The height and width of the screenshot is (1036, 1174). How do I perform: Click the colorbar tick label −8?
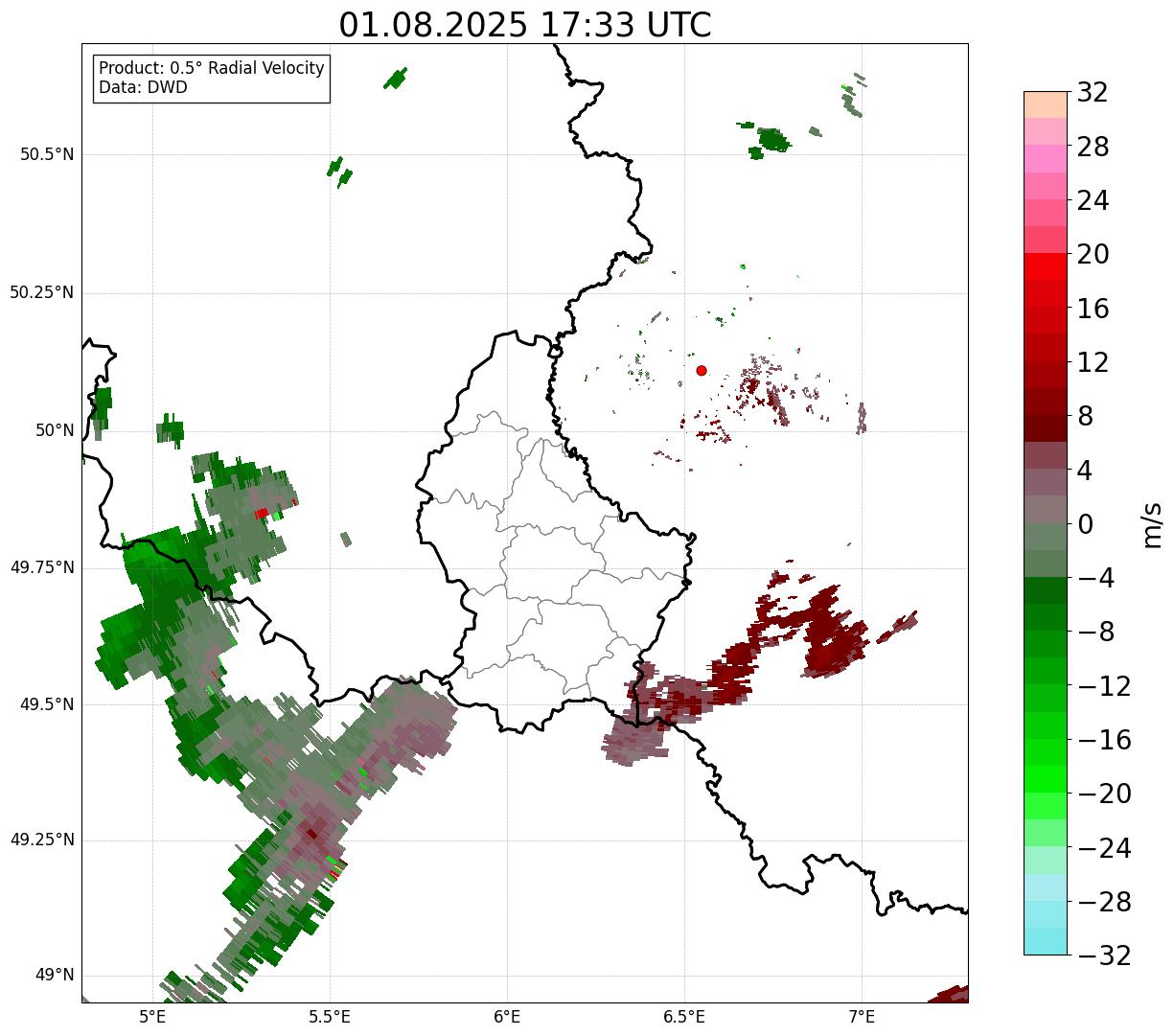tap(1095, 633)
